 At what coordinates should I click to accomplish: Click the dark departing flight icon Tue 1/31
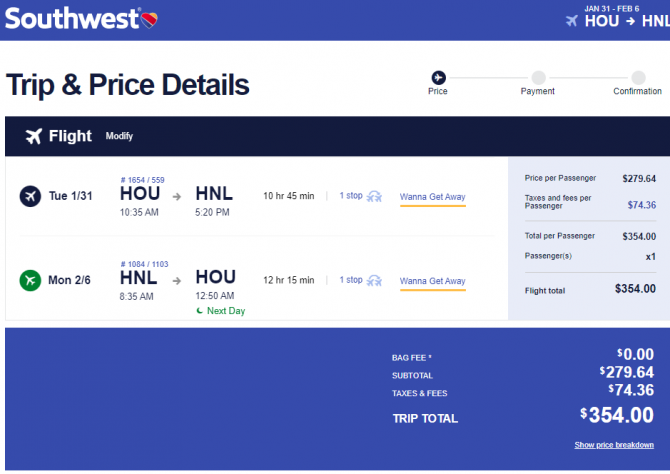click(x=30, y=196)
